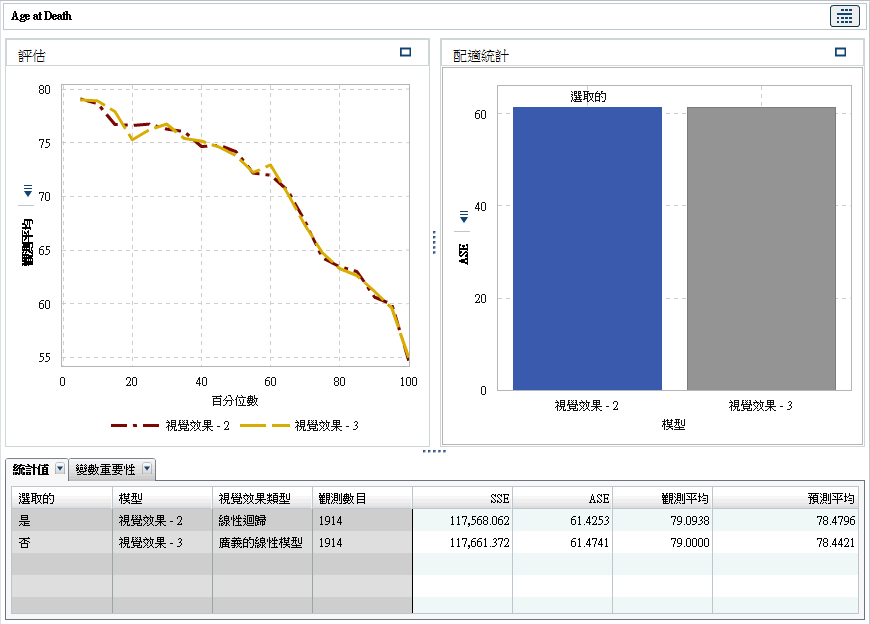
Task: Sort by the SSE column header
Action: click(x=461, y=498)
